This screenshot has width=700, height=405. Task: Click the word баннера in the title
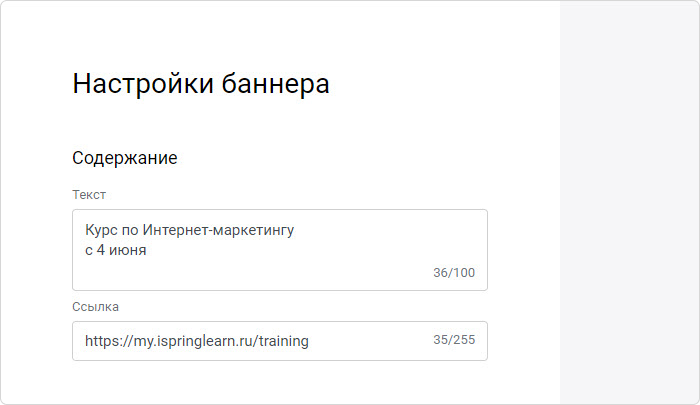coord(275,84)
